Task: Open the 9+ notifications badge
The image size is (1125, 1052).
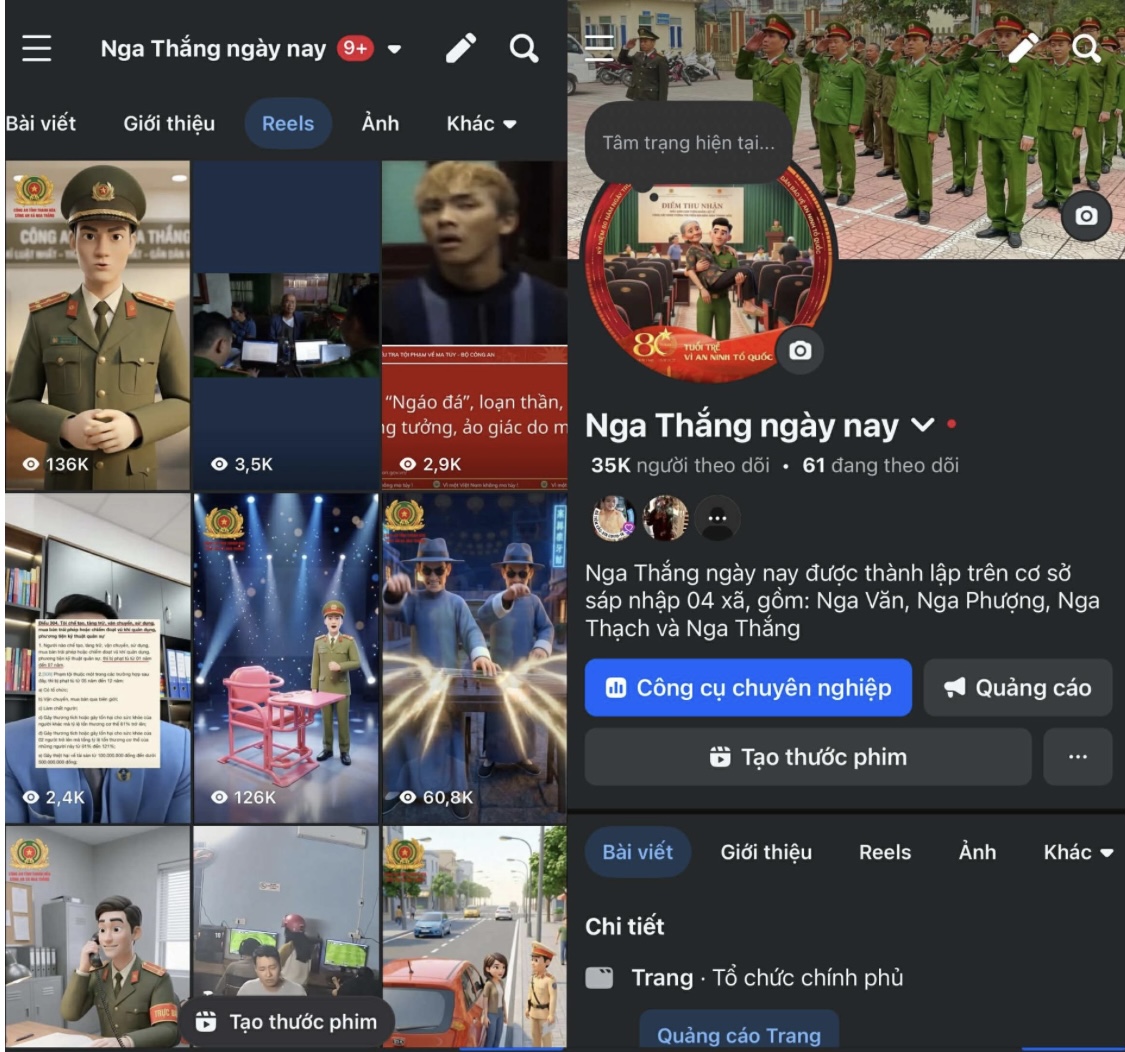Action: [355, 48]
